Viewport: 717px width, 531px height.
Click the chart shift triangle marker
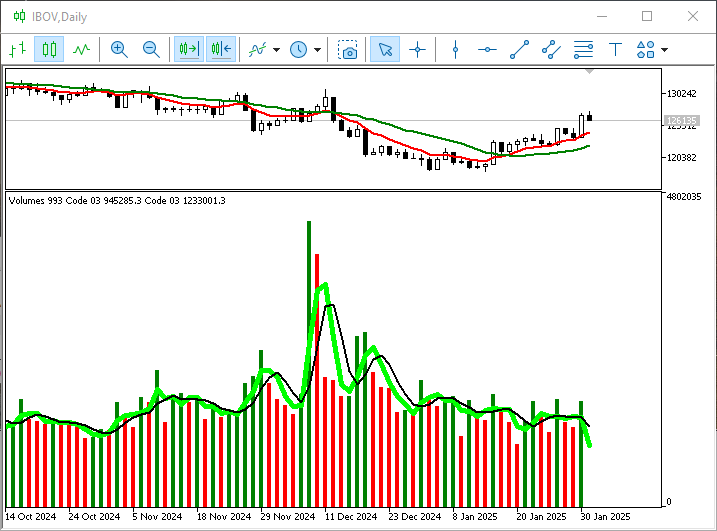tap(589, 71)
